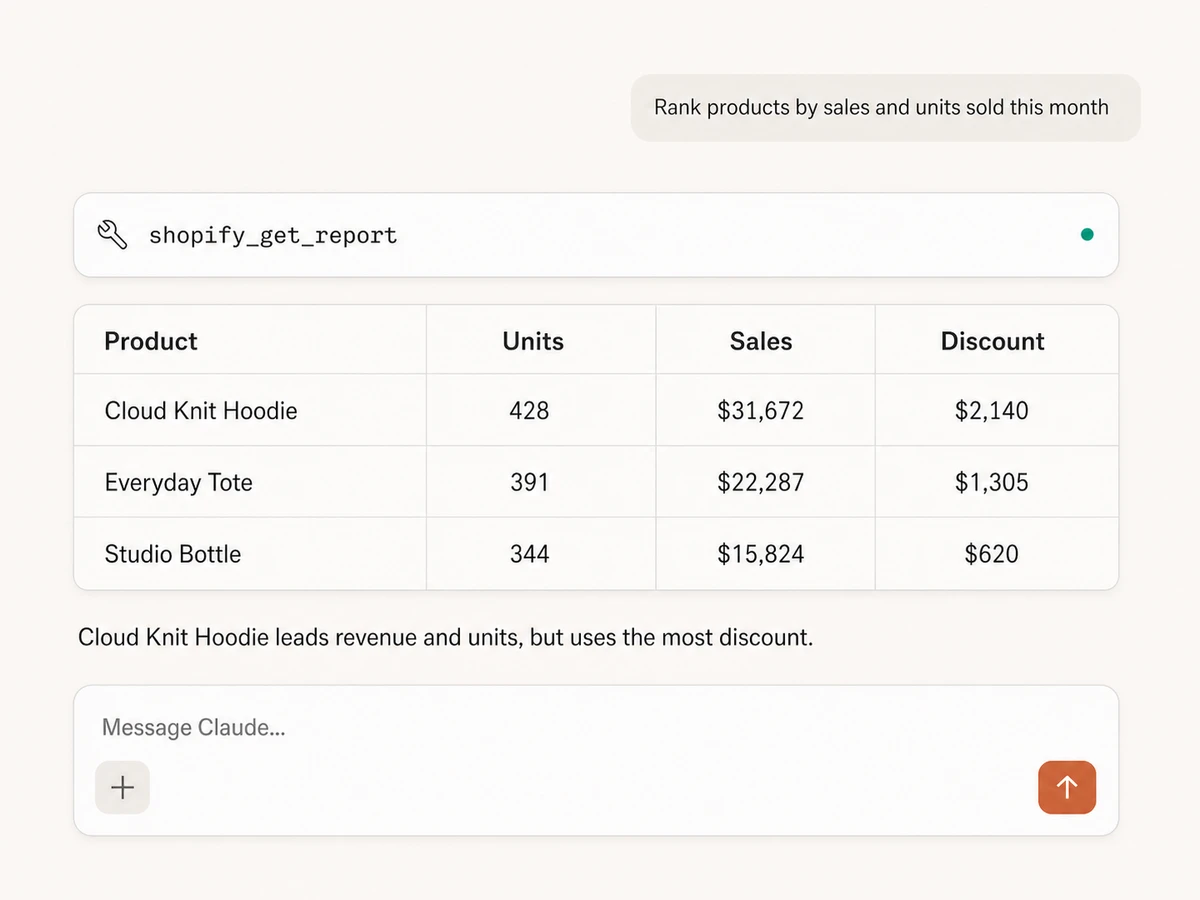Image resolution: width=1200 pixels, height=900 pixels.
Task: Open attachments with the plus button
Action: [x=122, y=787]
